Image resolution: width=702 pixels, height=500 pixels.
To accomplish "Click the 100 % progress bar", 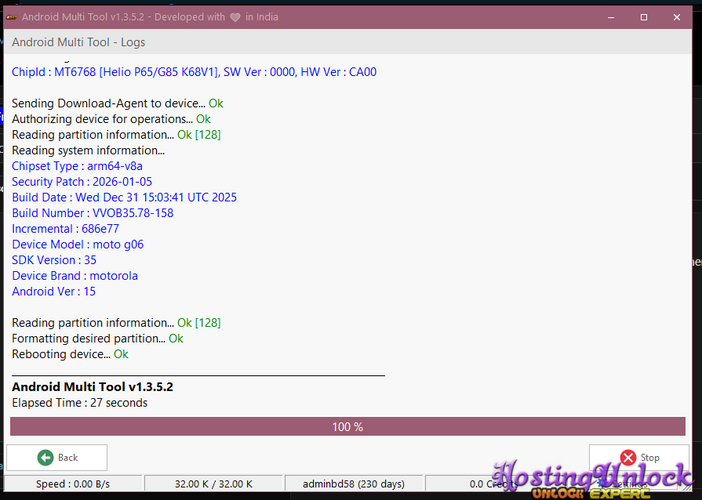I will (347, 427).
